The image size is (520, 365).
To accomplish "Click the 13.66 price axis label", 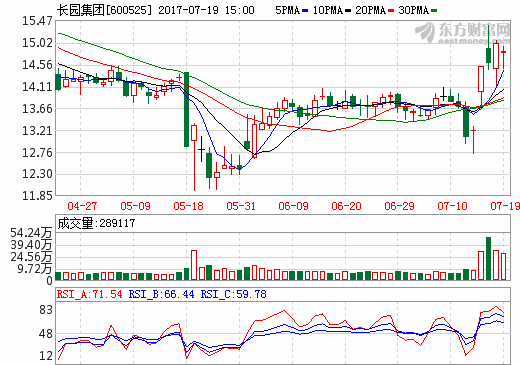I will pyautogui.click(x=37, y=109).
